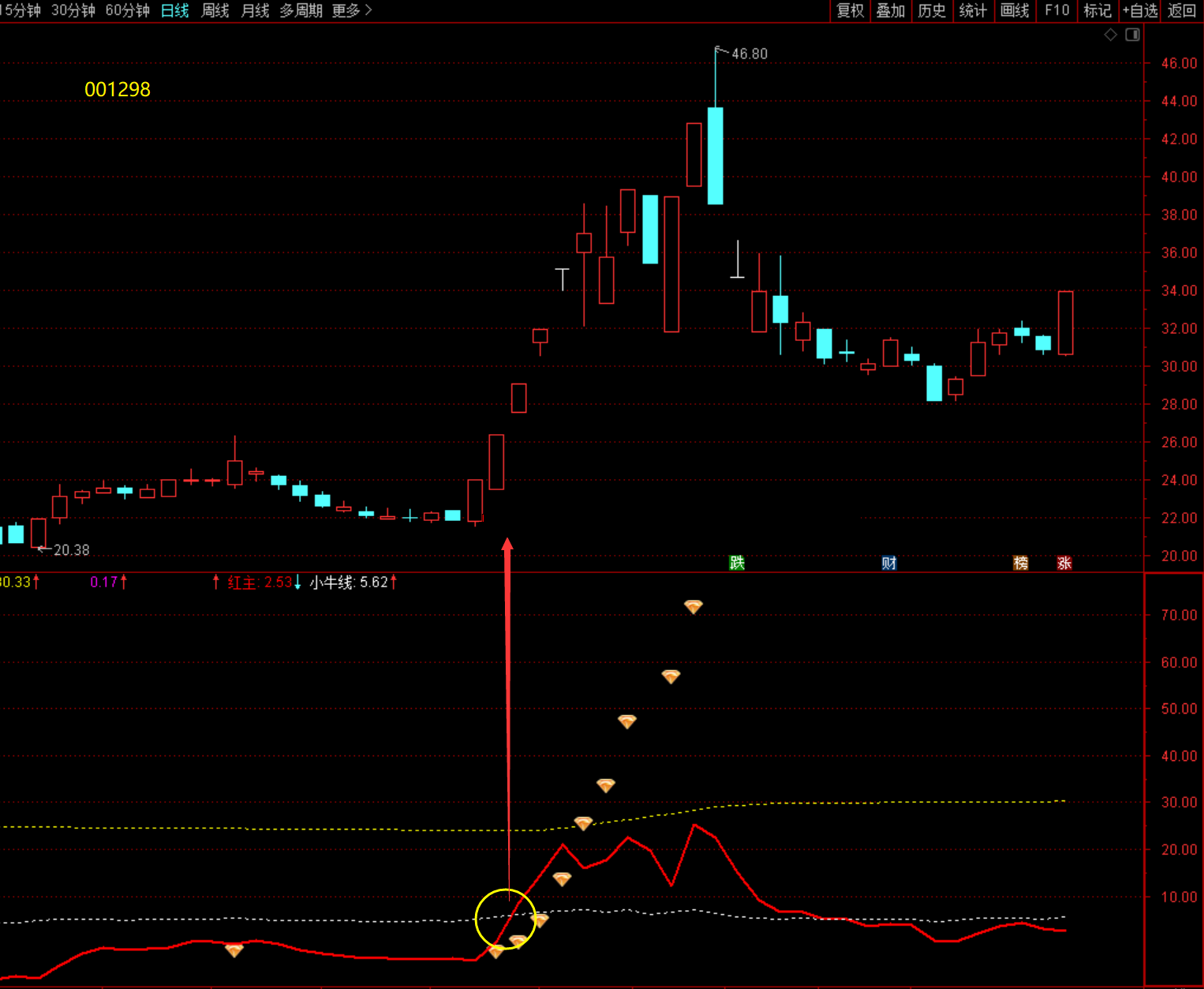Click the 红主: 2.53 indicator value
The height and width of the screenshot is (989, 1204).
[260, 583]
